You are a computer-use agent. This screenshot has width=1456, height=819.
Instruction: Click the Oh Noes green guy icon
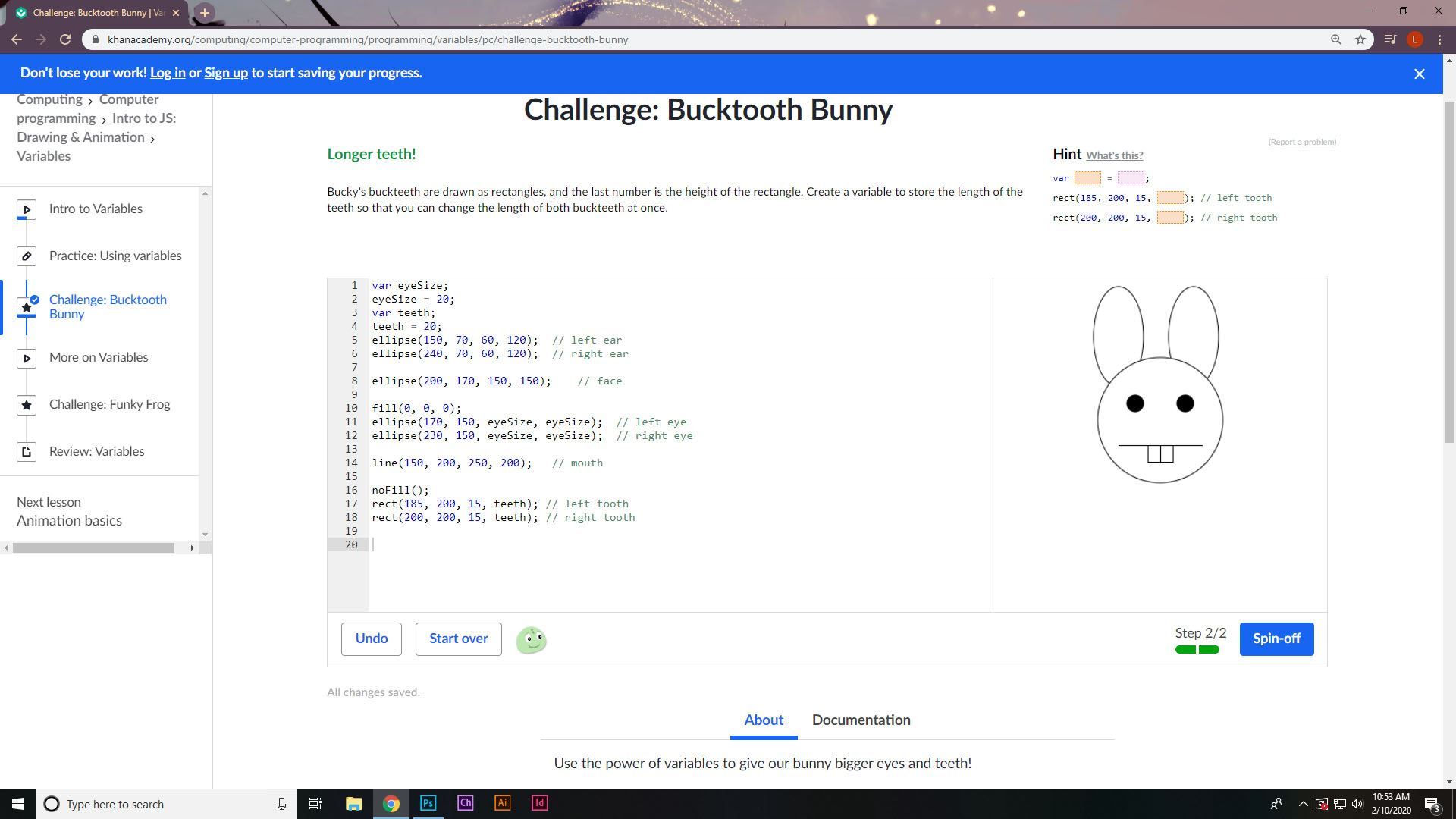point(531,640)
